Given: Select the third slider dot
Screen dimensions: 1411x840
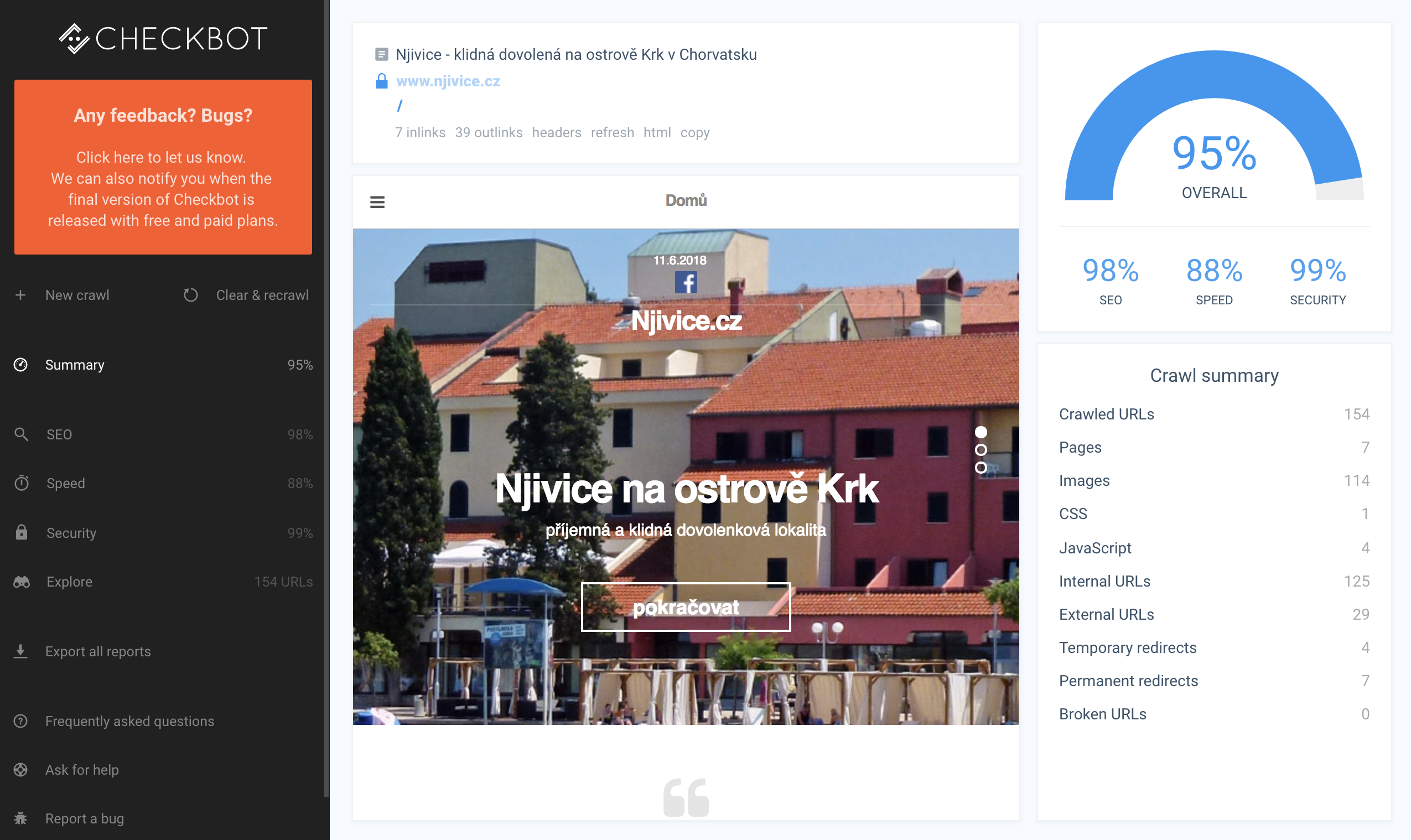Looking at the screenshot, I should coord(981,468).
